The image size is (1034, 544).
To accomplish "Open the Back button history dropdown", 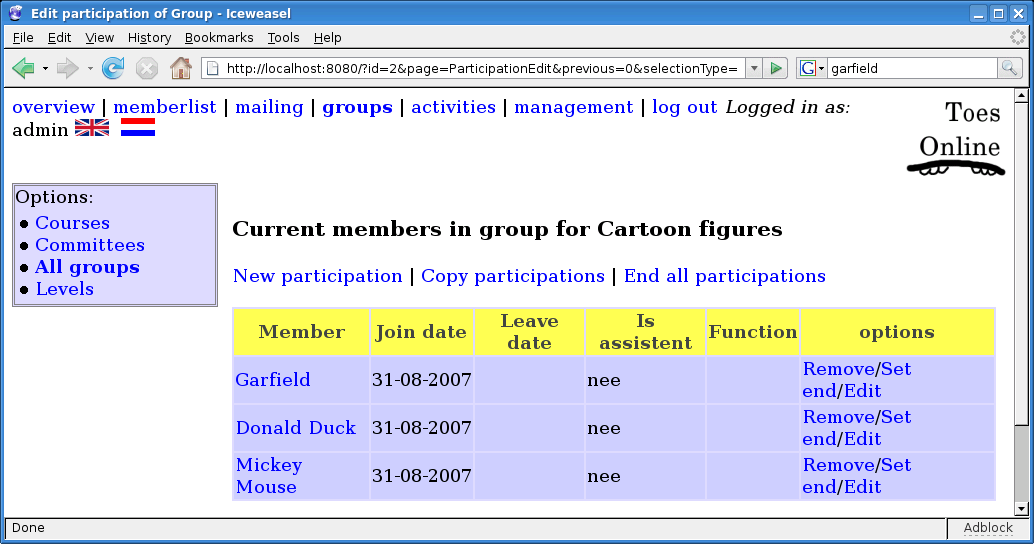I will tap(45, 69).
